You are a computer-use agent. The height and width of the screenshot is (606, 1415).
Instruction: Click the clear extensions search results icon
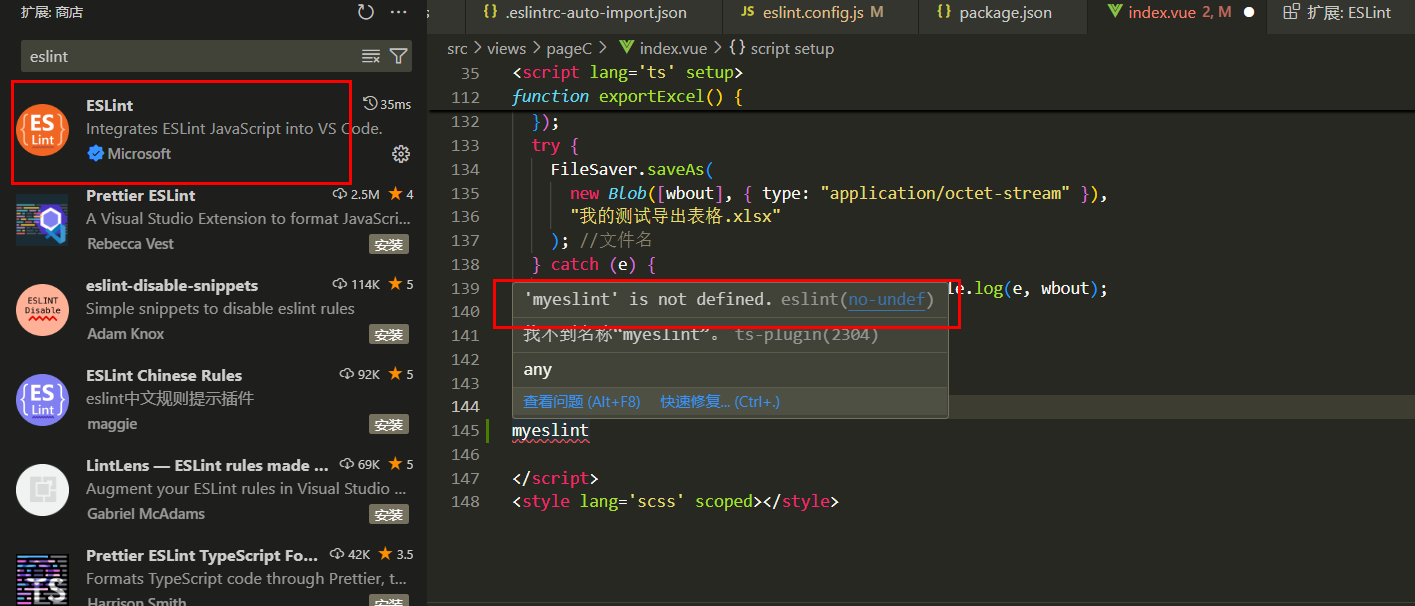click(x=370, y=56)
